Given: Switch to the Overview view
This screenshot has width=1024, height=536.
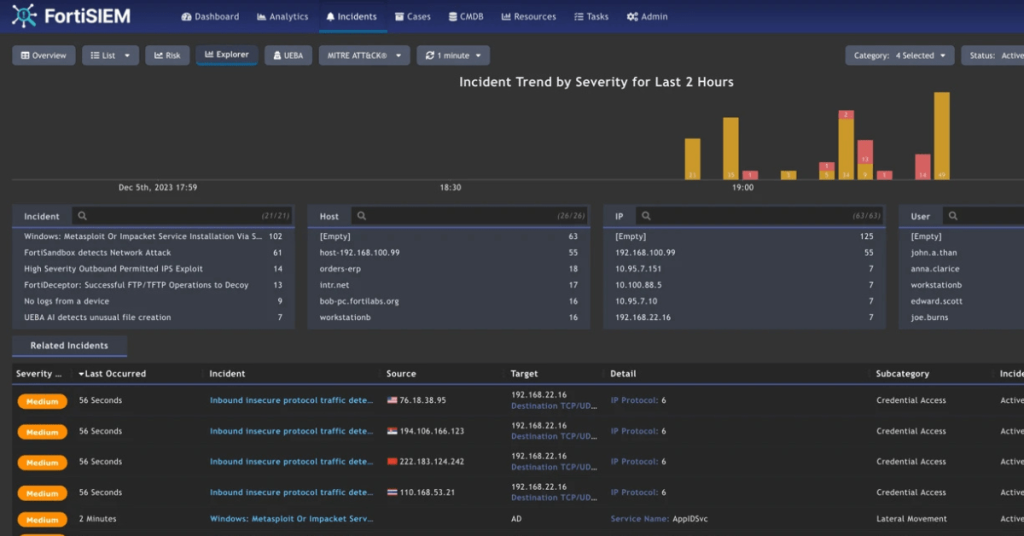Looking at the screenshot, I should 44,55.
